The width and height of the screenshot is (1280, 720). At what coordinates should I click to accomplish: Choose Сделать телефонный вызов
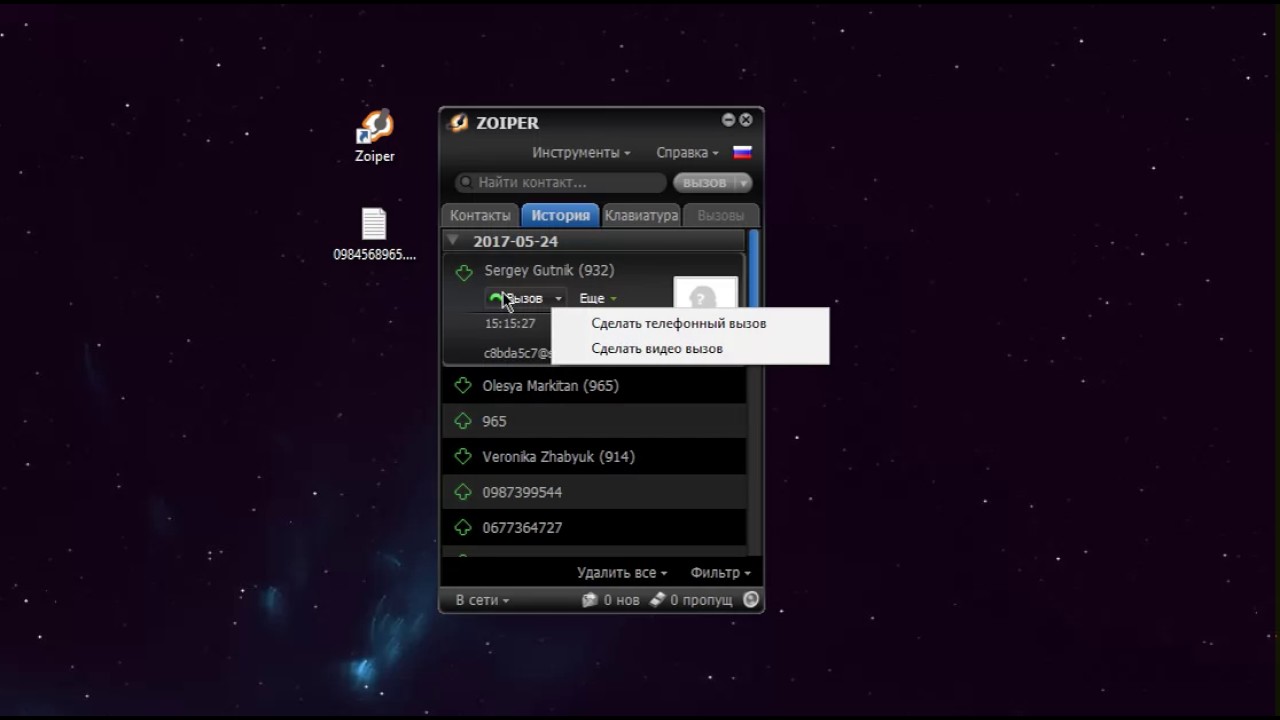690,323
